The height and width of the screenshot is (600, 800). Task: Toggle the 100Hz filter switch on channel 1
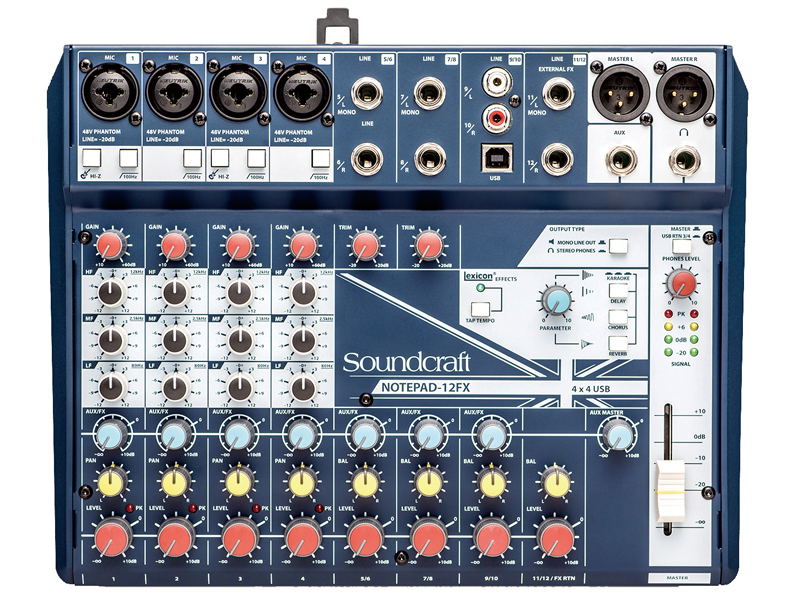(129, 159)
